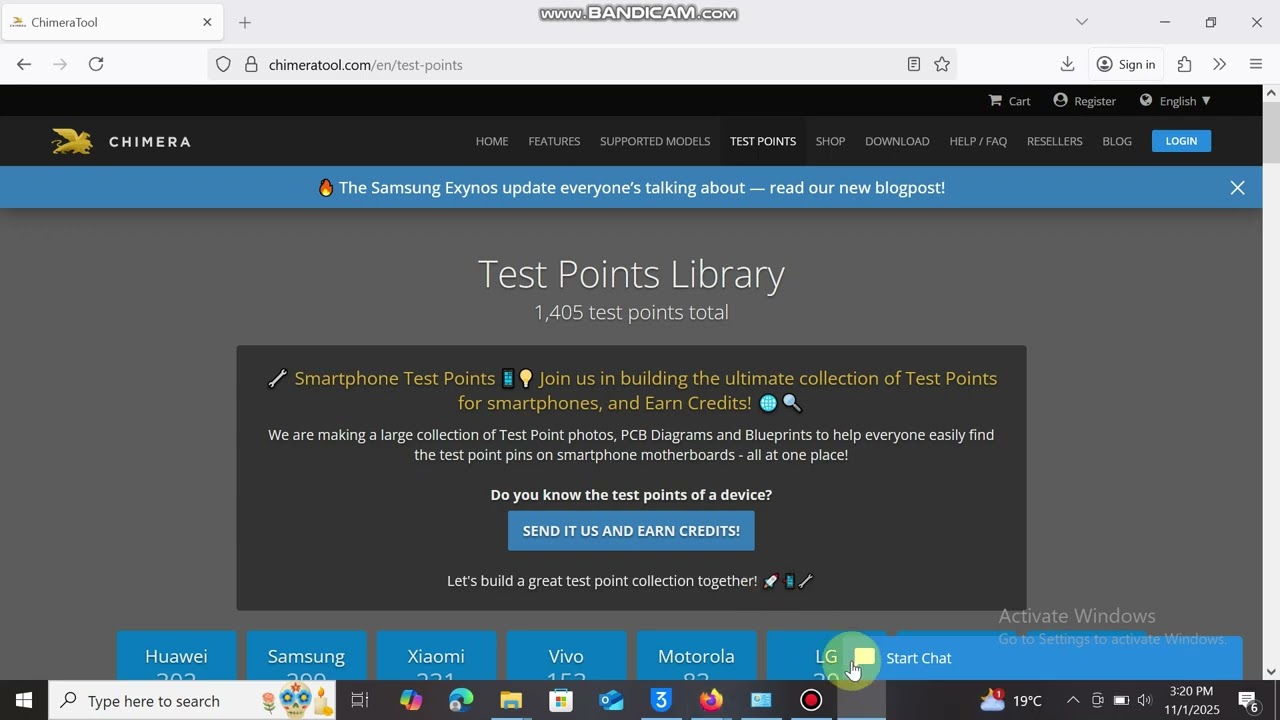Switch to Firefox in the taskbar
This screenshot has height=720, width=1280.
click(711, 700)
